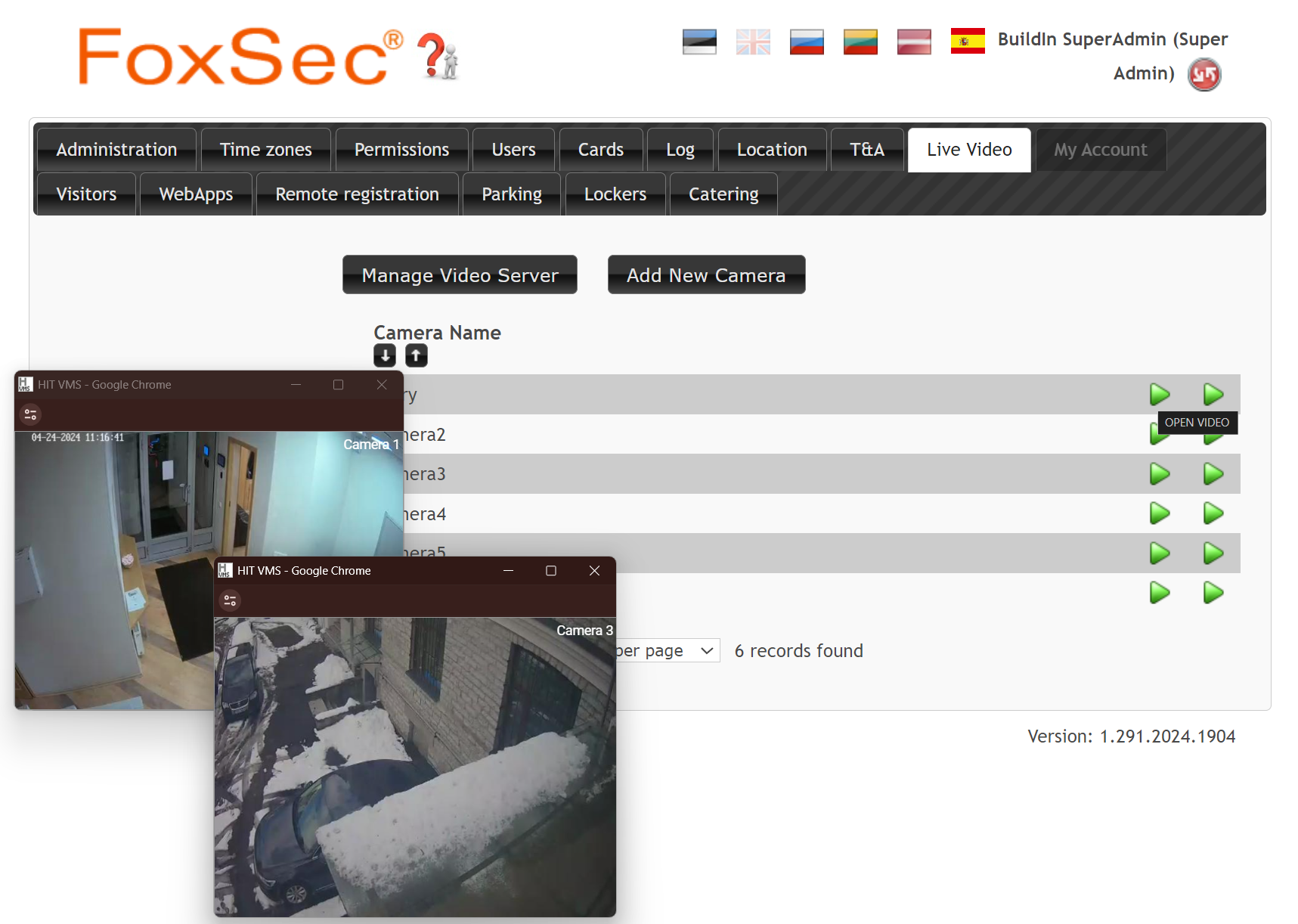
Task: Click the Manage Video Server button
Action: tap(459, 274)
